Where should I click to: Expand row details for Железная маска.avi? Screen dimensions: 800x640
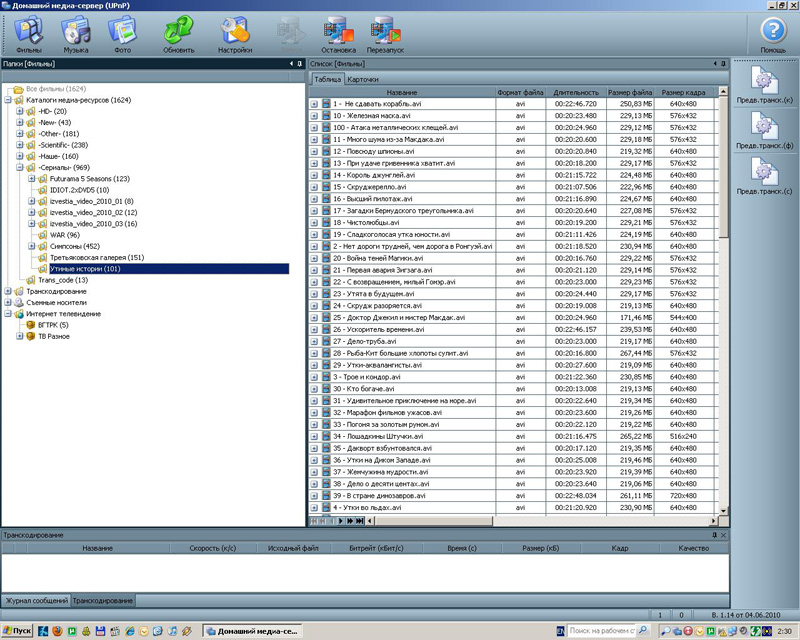click(x=314, y=115)
